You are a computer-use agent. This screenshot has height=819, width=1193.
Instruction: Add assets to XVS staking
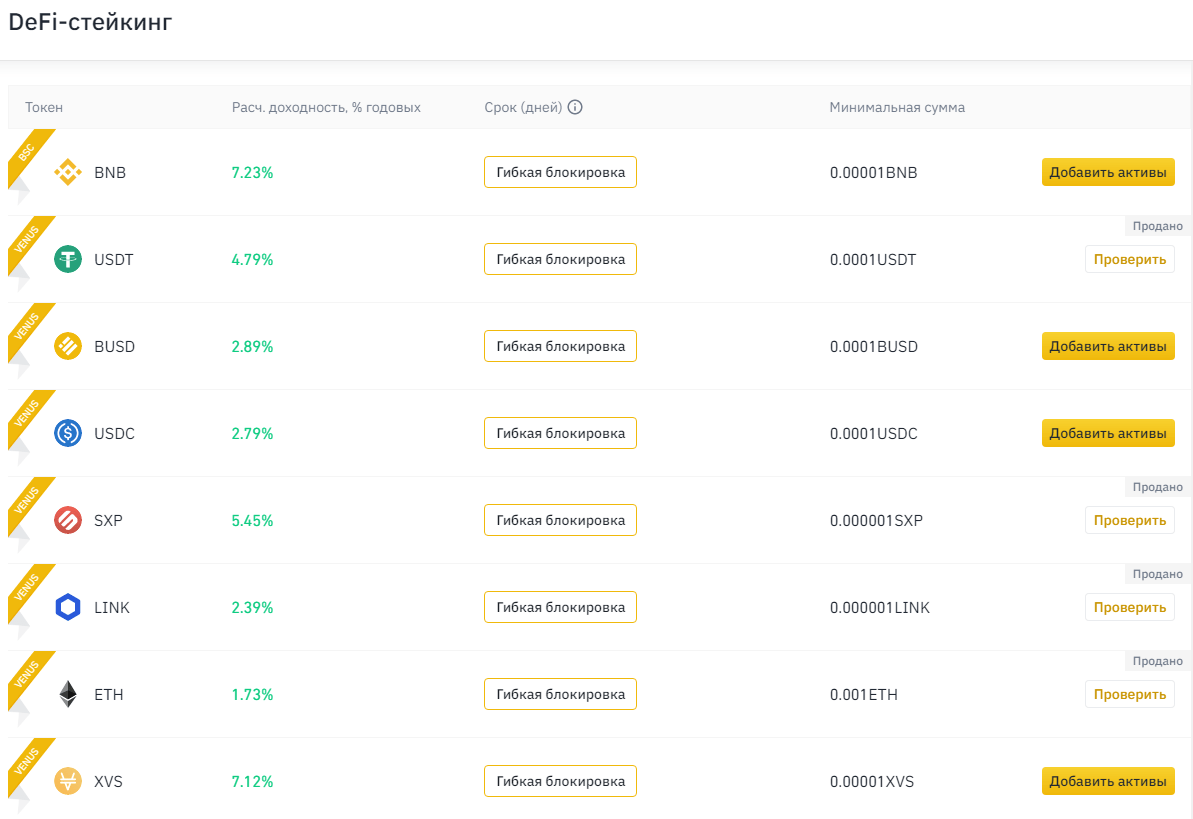pyautogui.click(x=1107, y=781)
